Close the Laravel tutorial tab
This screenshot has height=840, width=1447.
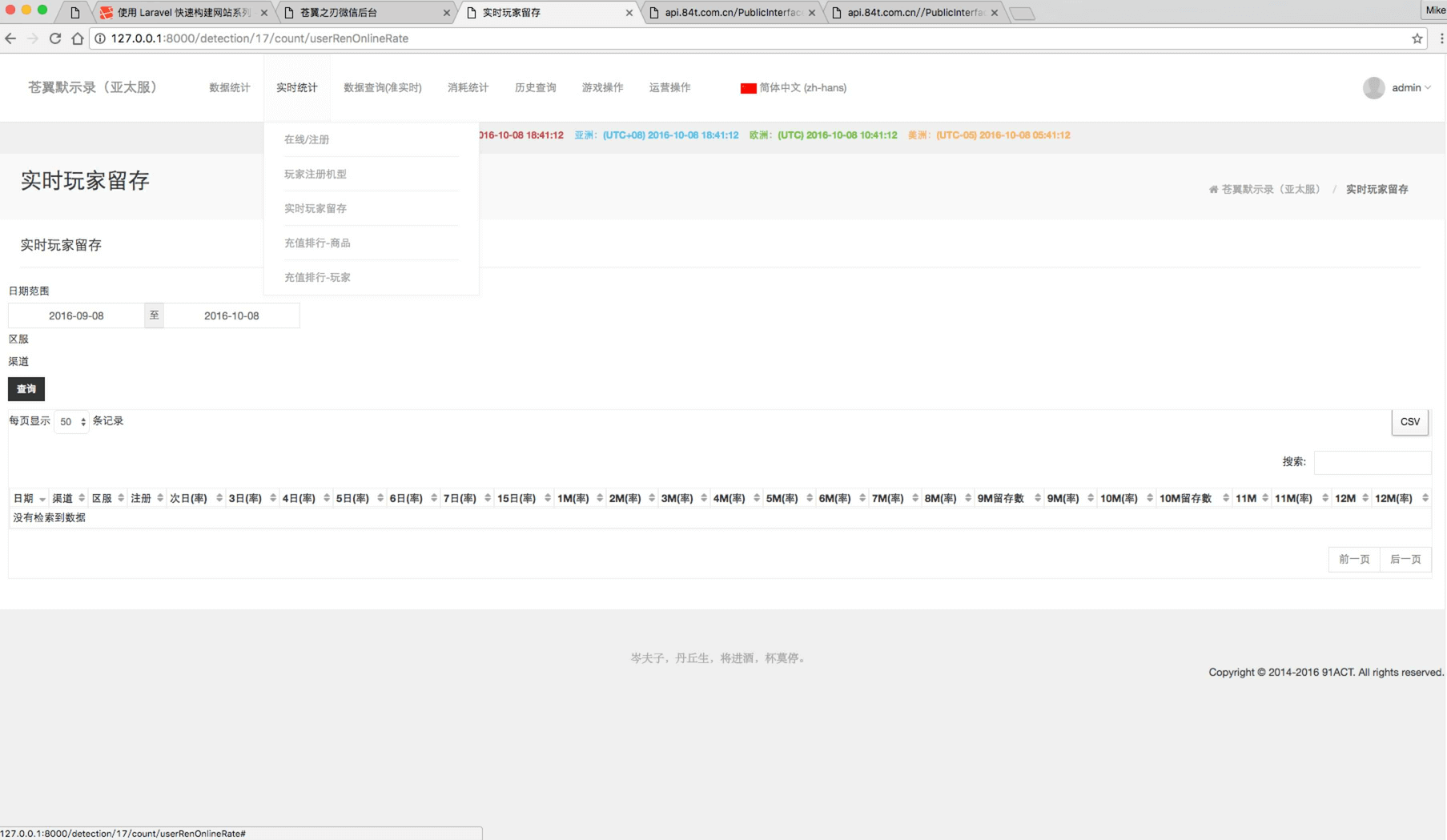pos(264,13)
